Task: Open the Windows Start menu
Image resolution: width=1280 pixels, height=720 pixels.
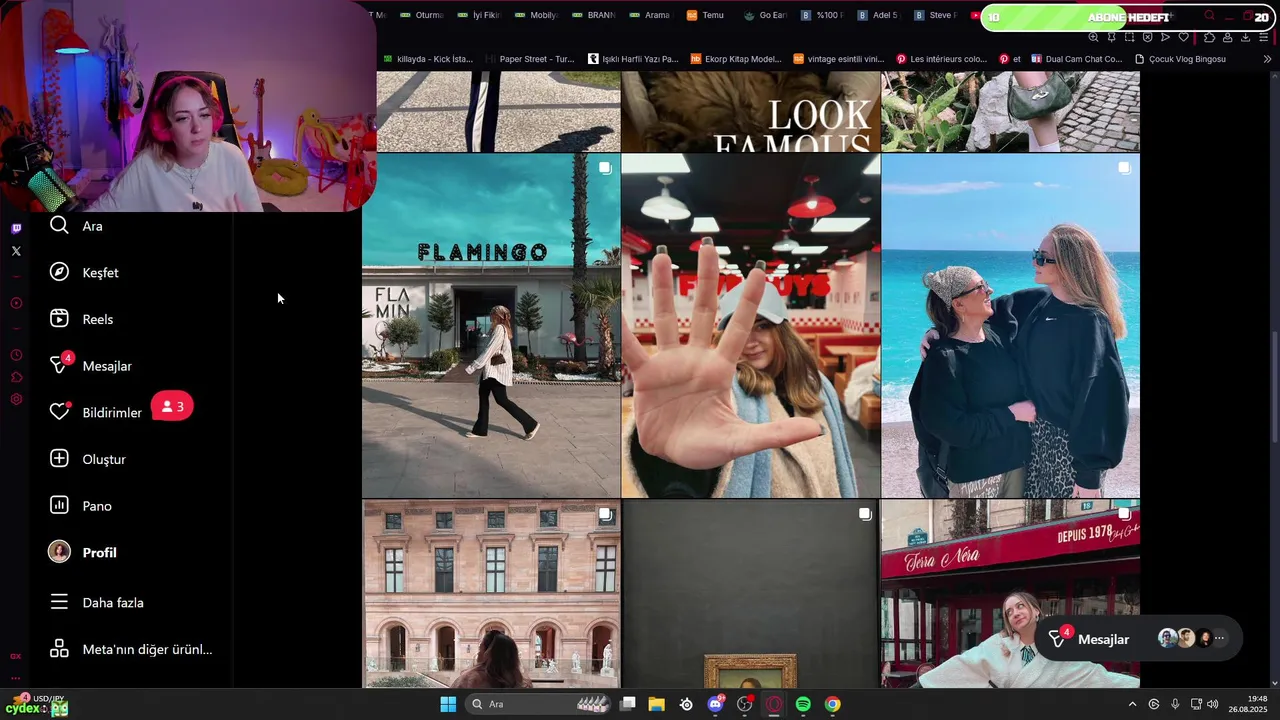Action: click(448, 704)
